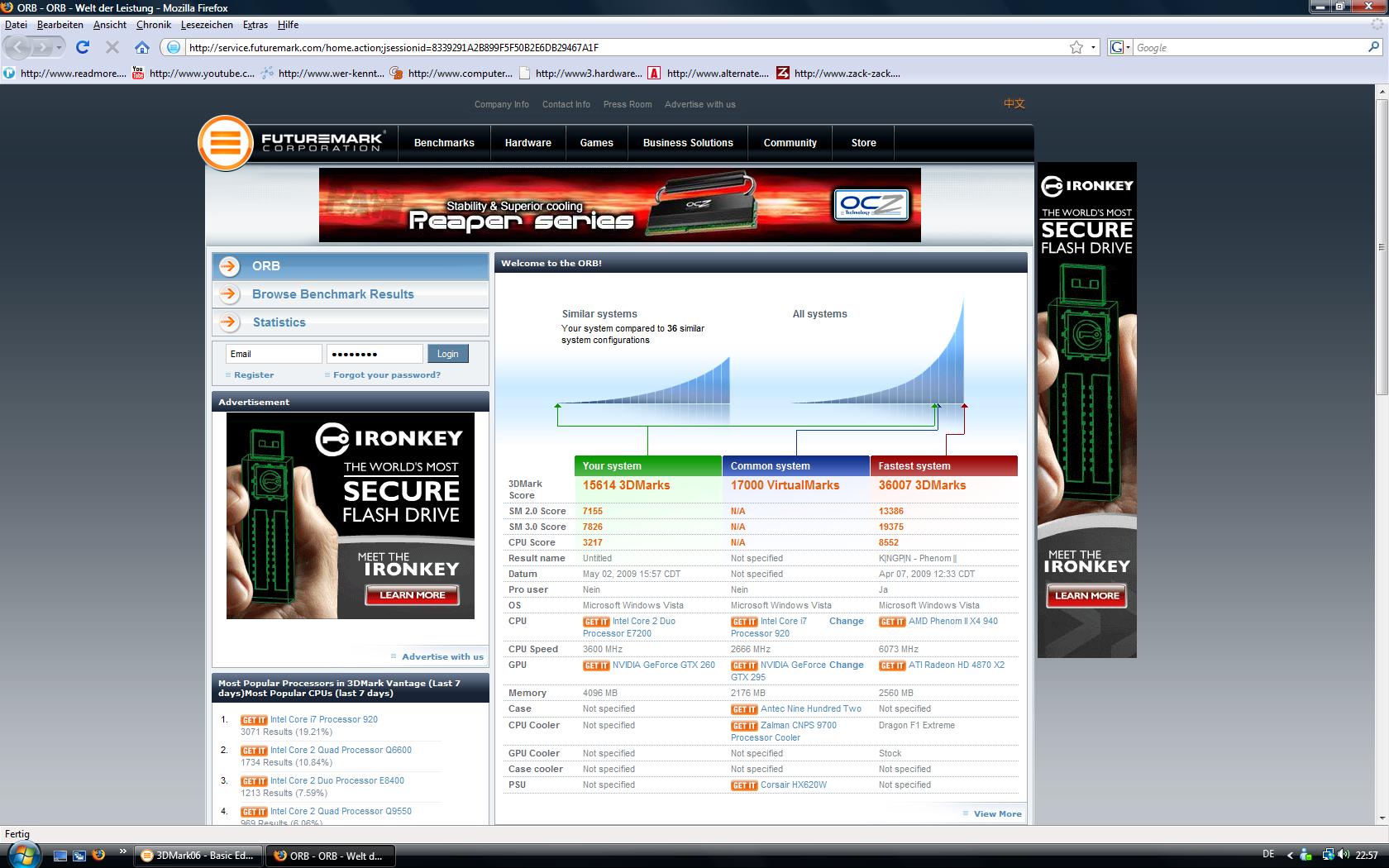The width and height of the screenshot is (1389, 868).
Task: Click the Chinese language link
Action: coord(1014,103)
